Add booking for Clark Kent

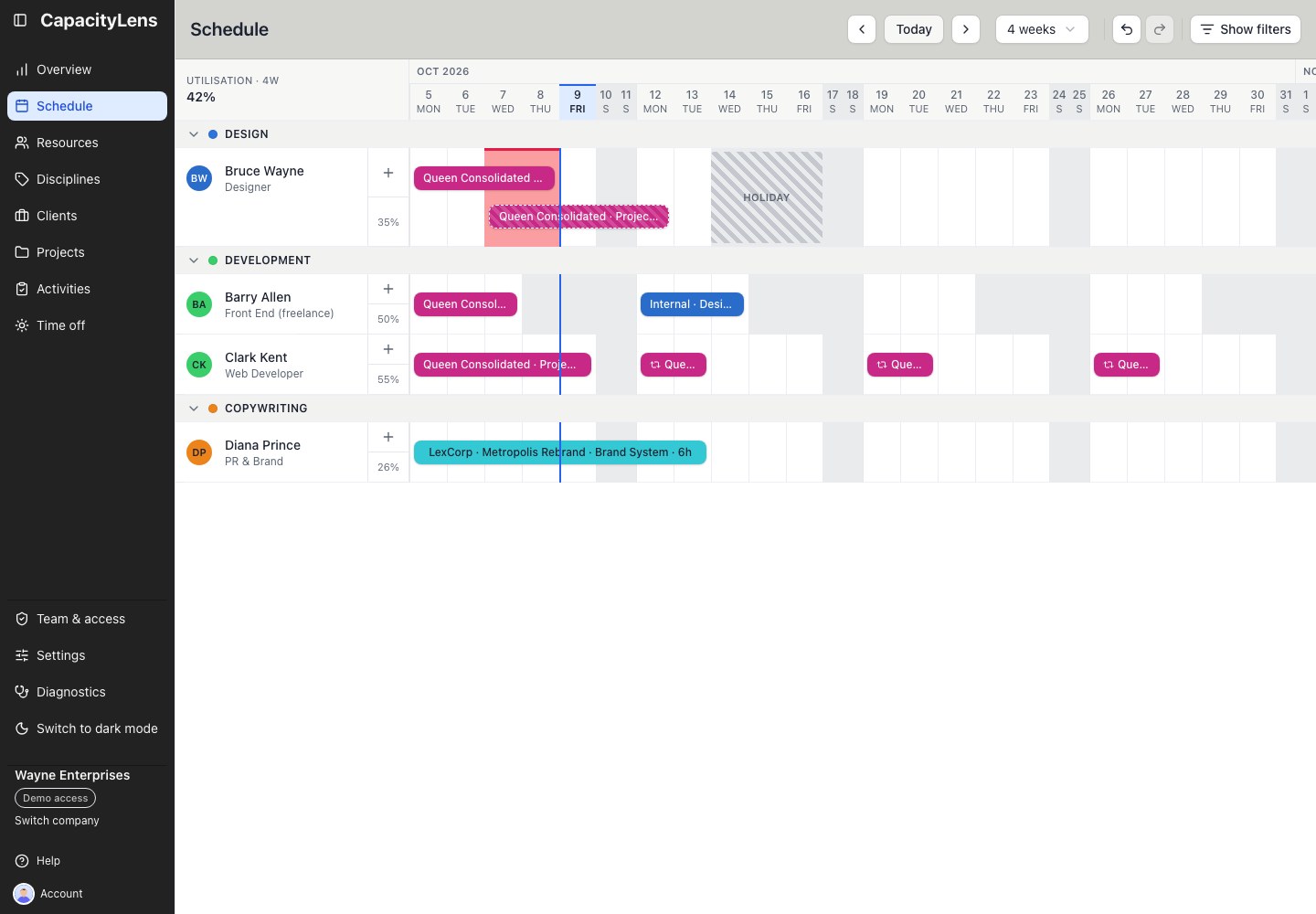[x=388, y=349]
